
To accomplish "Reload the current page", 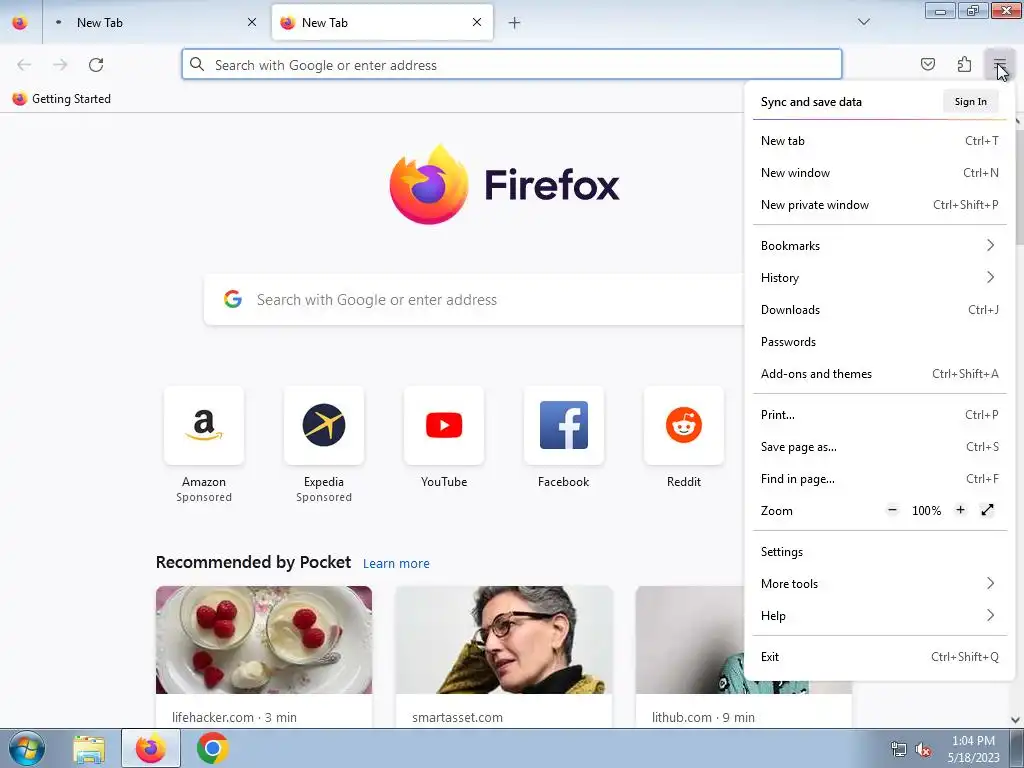I will [96, 65].
